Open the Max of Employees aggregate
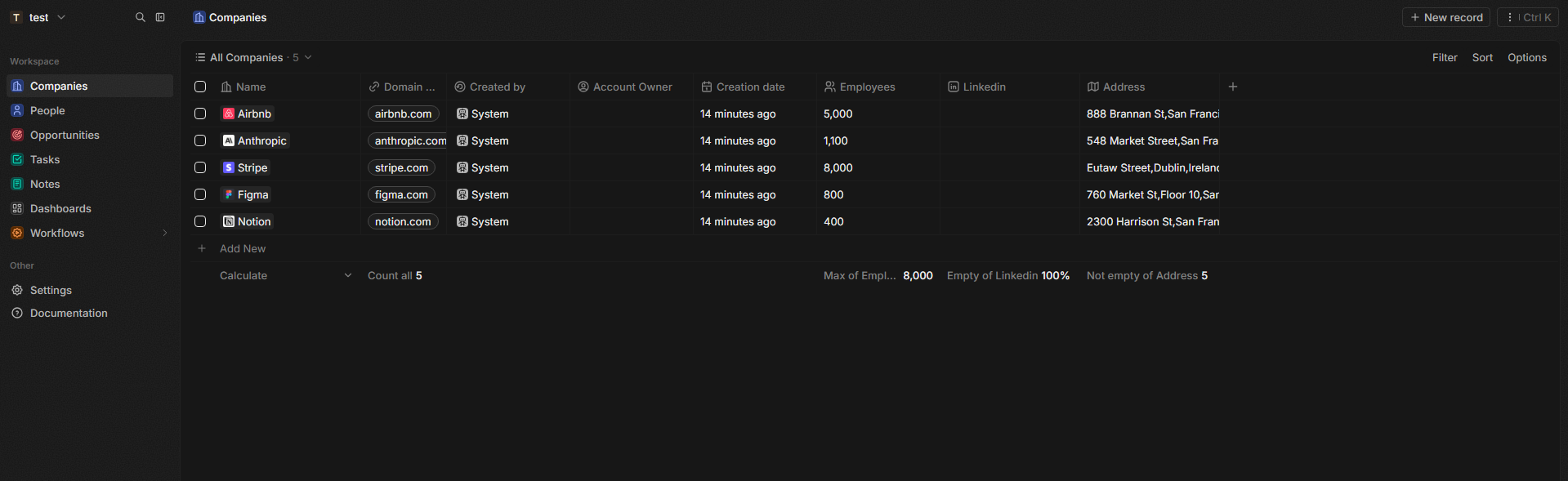 coord(878,275)
